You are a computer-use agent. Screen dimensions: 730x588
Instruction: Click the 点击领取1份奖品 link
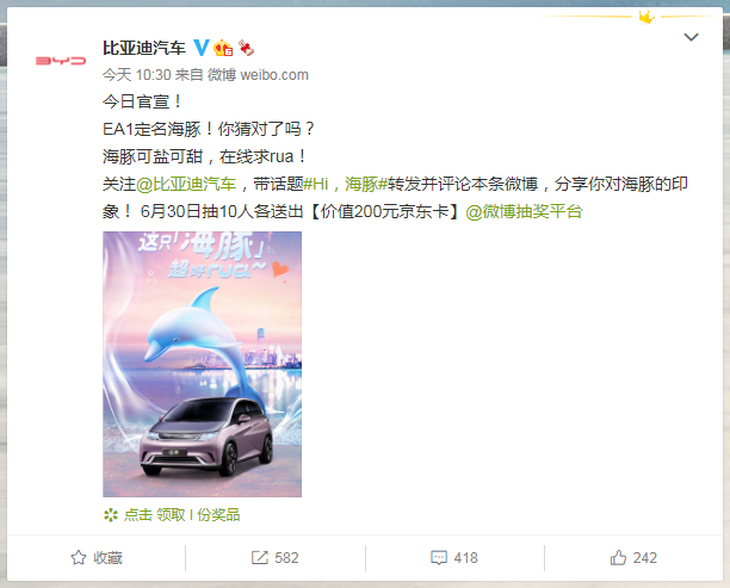pyautogui.click(x=182, y=515)
